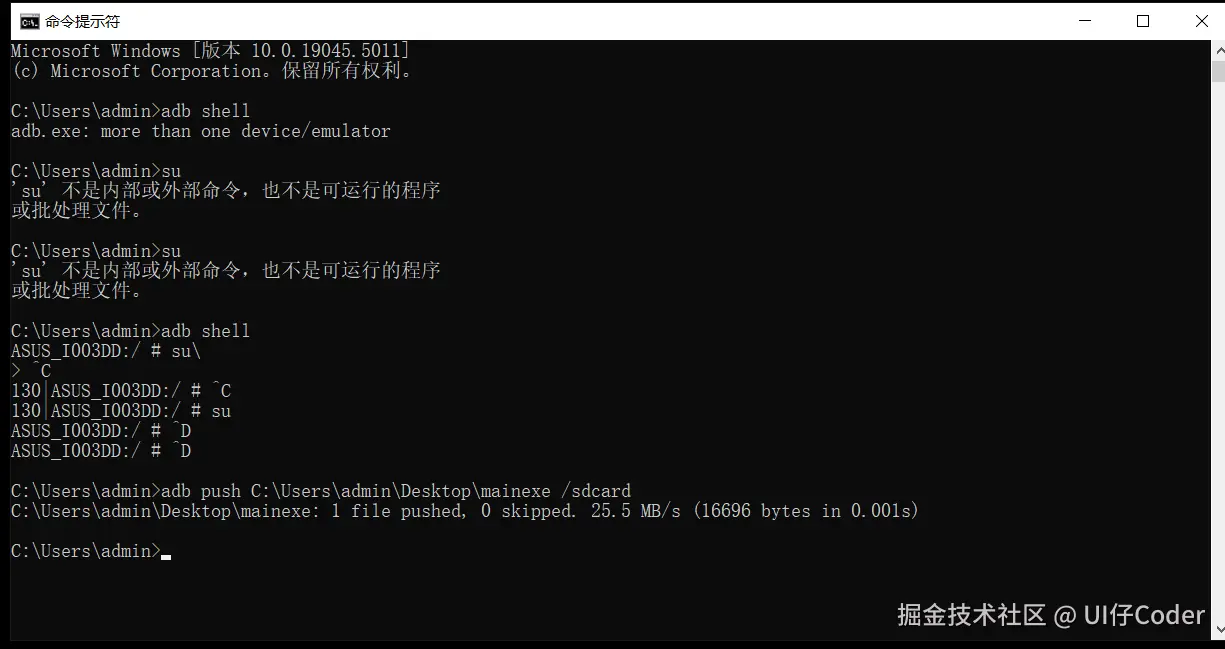Click the 'adb push' command line
The height and width of the screenshot is (649, 1225).
(320, 491)
